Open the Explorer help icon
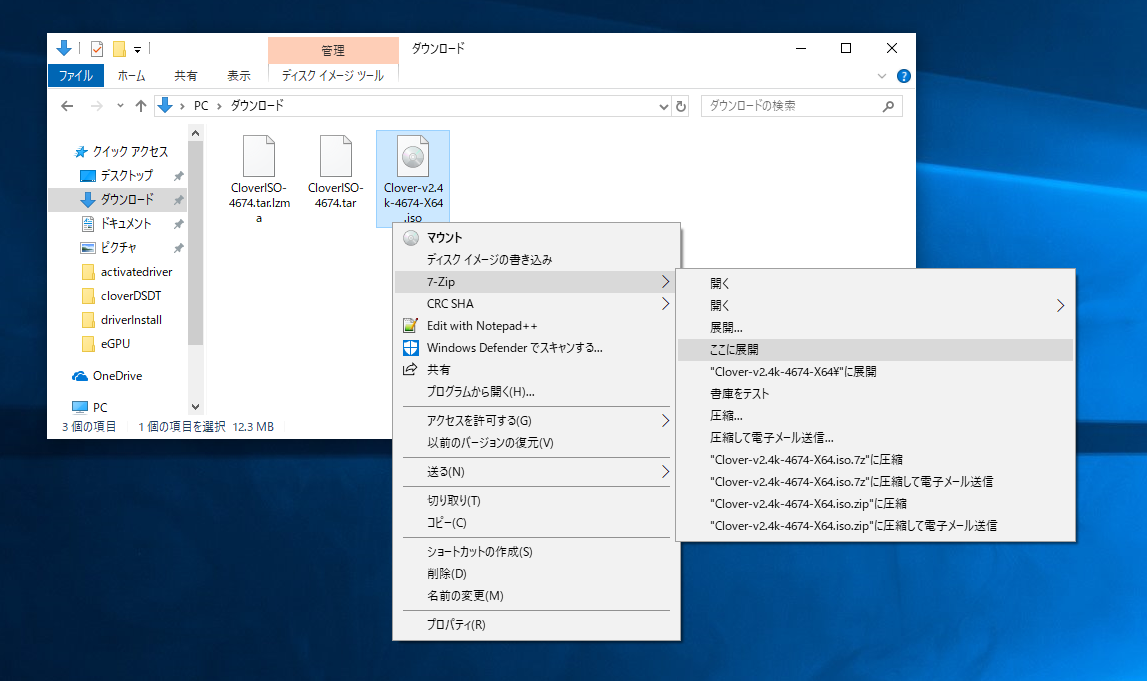 903,76
